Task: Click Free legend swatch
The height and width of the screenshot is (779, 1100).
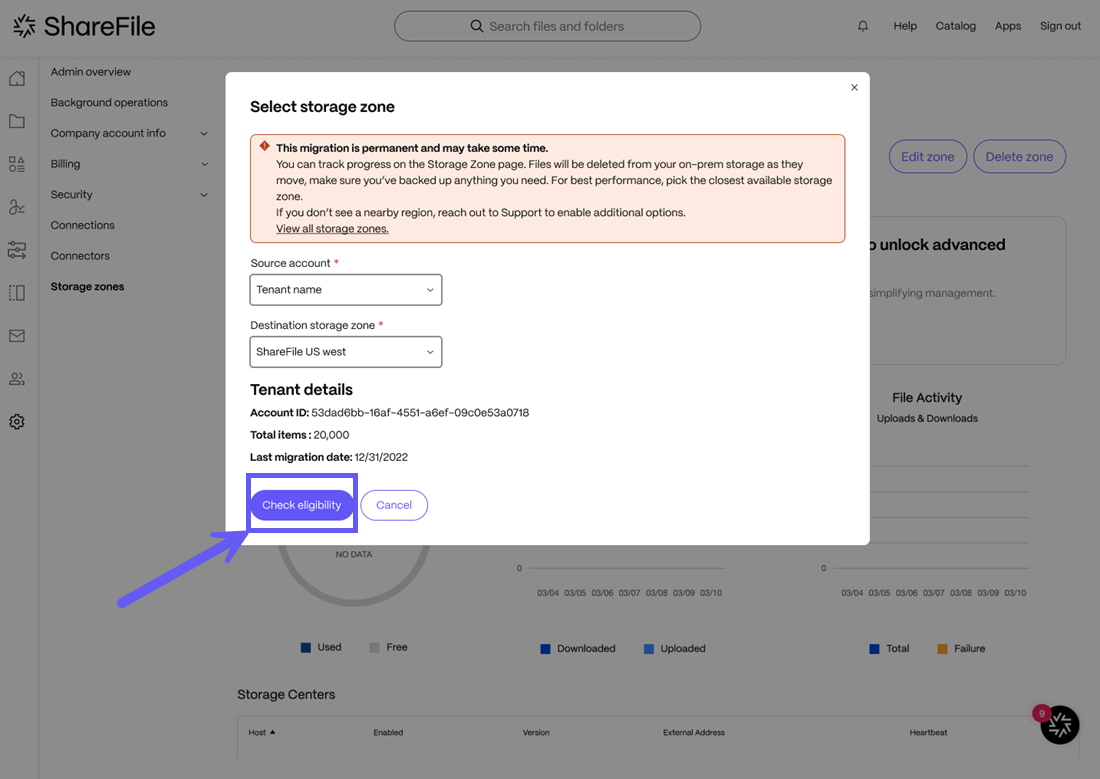Action: pos(375,648)
